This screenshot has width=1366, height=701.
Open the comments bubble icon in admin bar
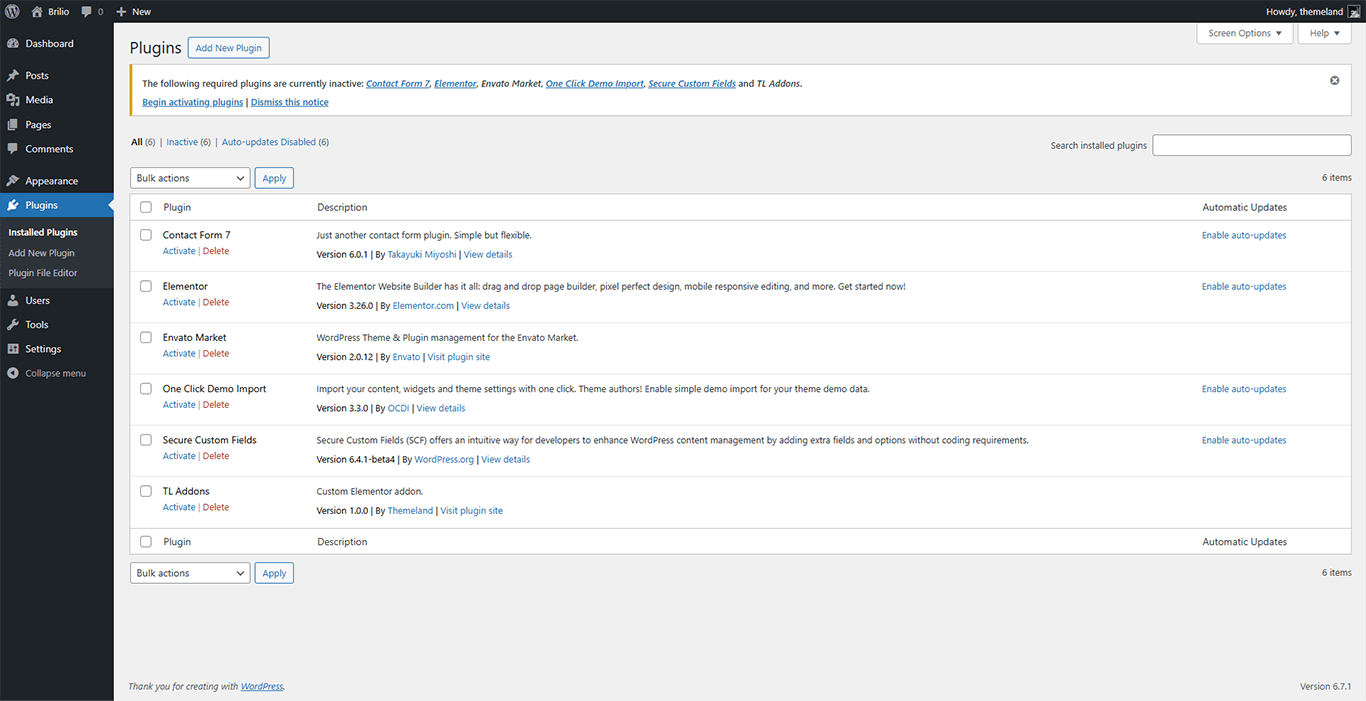(x=87, y=11)
